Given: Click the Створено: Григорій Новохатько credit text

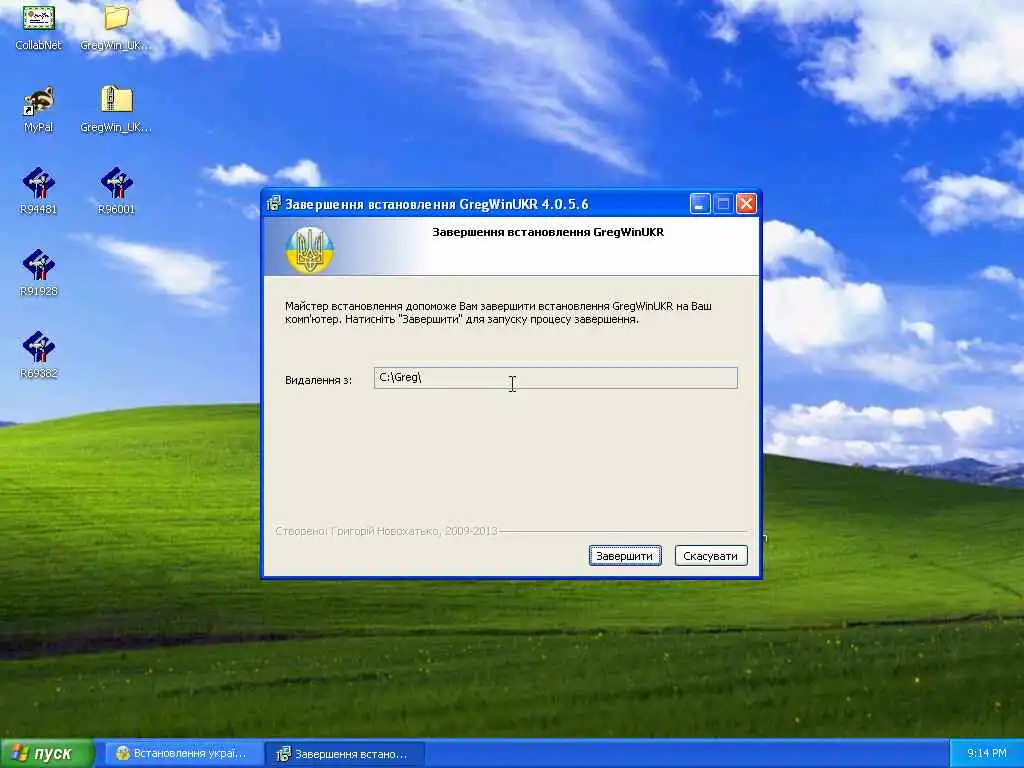Looking at the screenshot, I should tap(387, 531).
